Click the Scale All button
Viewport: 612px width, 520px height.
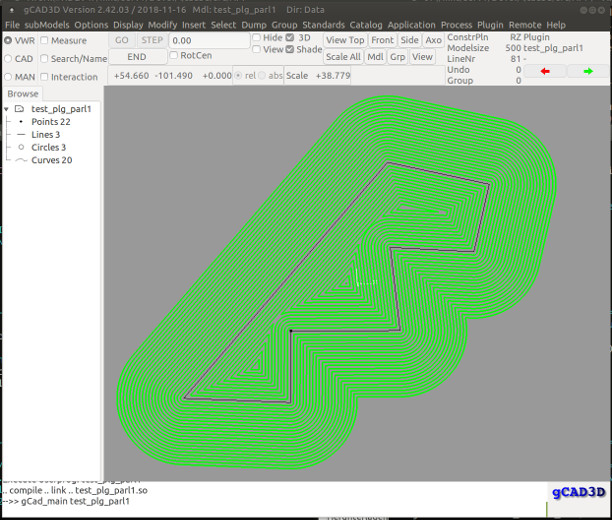343,57
